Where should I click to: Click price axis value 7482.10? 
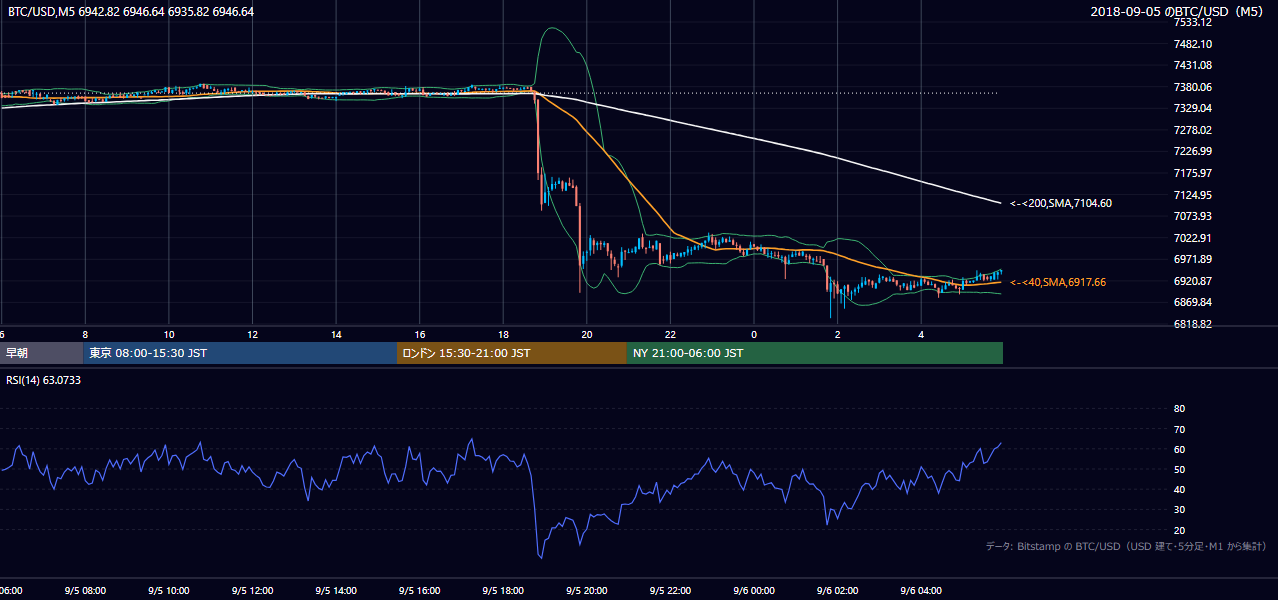pyautogui.click(x=1193, y=44)
